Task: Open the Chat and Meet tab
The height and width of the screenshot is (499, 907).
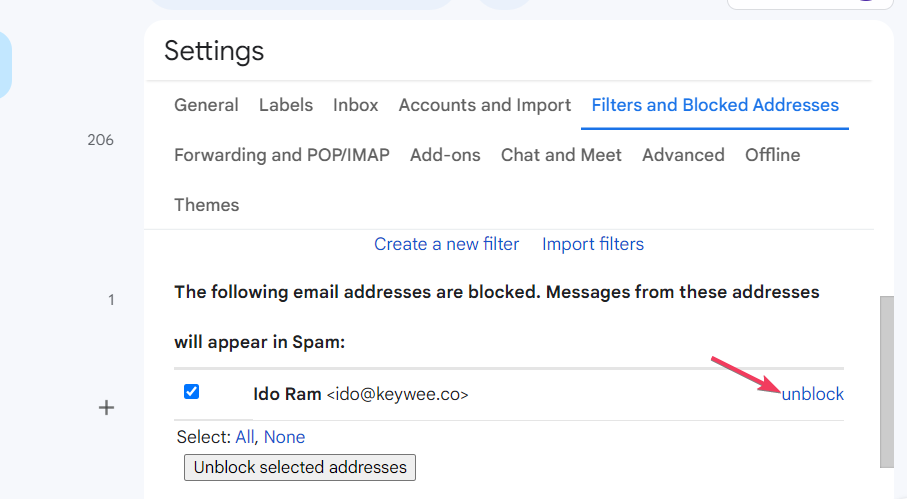Action: click(x=561, y=155)
